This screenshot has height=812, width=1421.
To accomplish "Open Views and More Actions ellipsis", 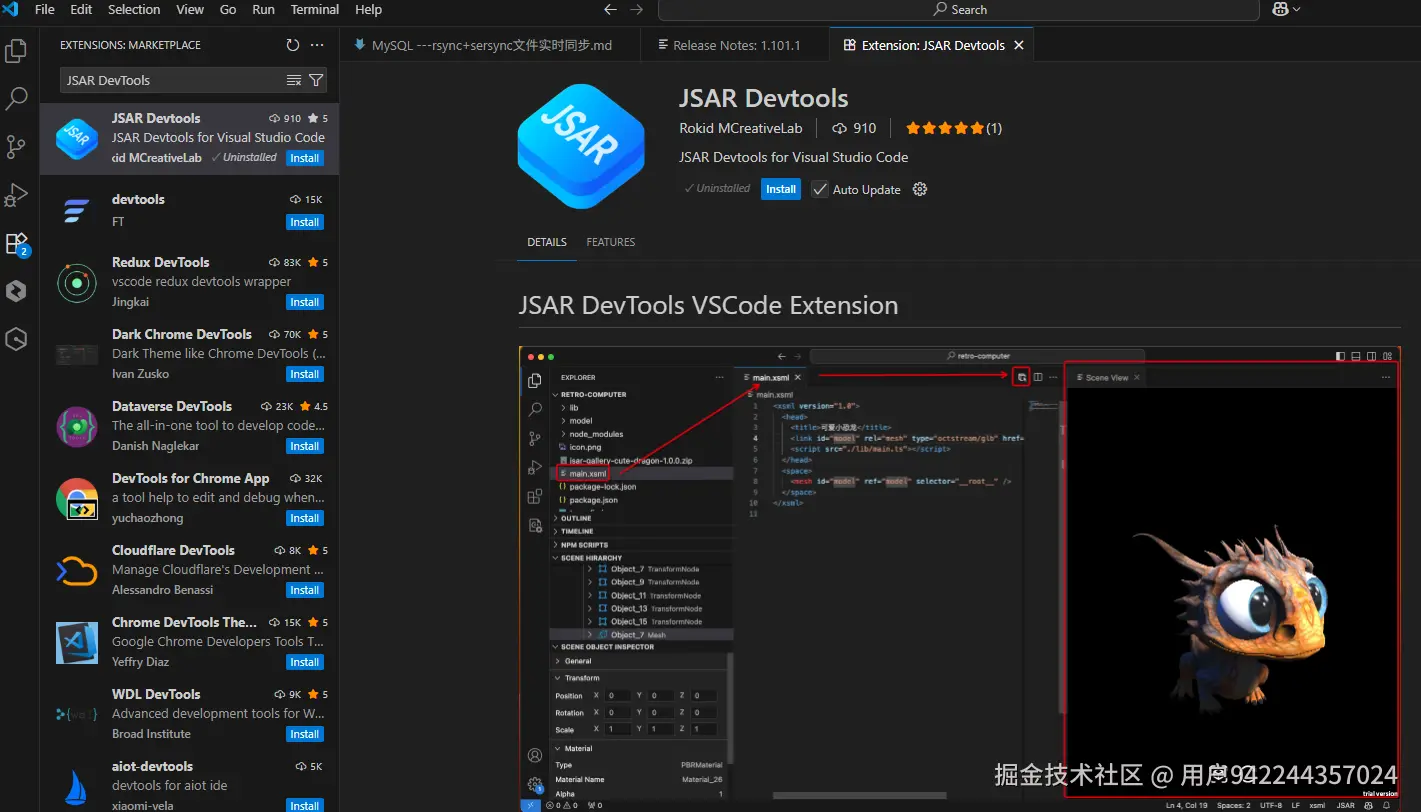I will [x=317, y=45].
